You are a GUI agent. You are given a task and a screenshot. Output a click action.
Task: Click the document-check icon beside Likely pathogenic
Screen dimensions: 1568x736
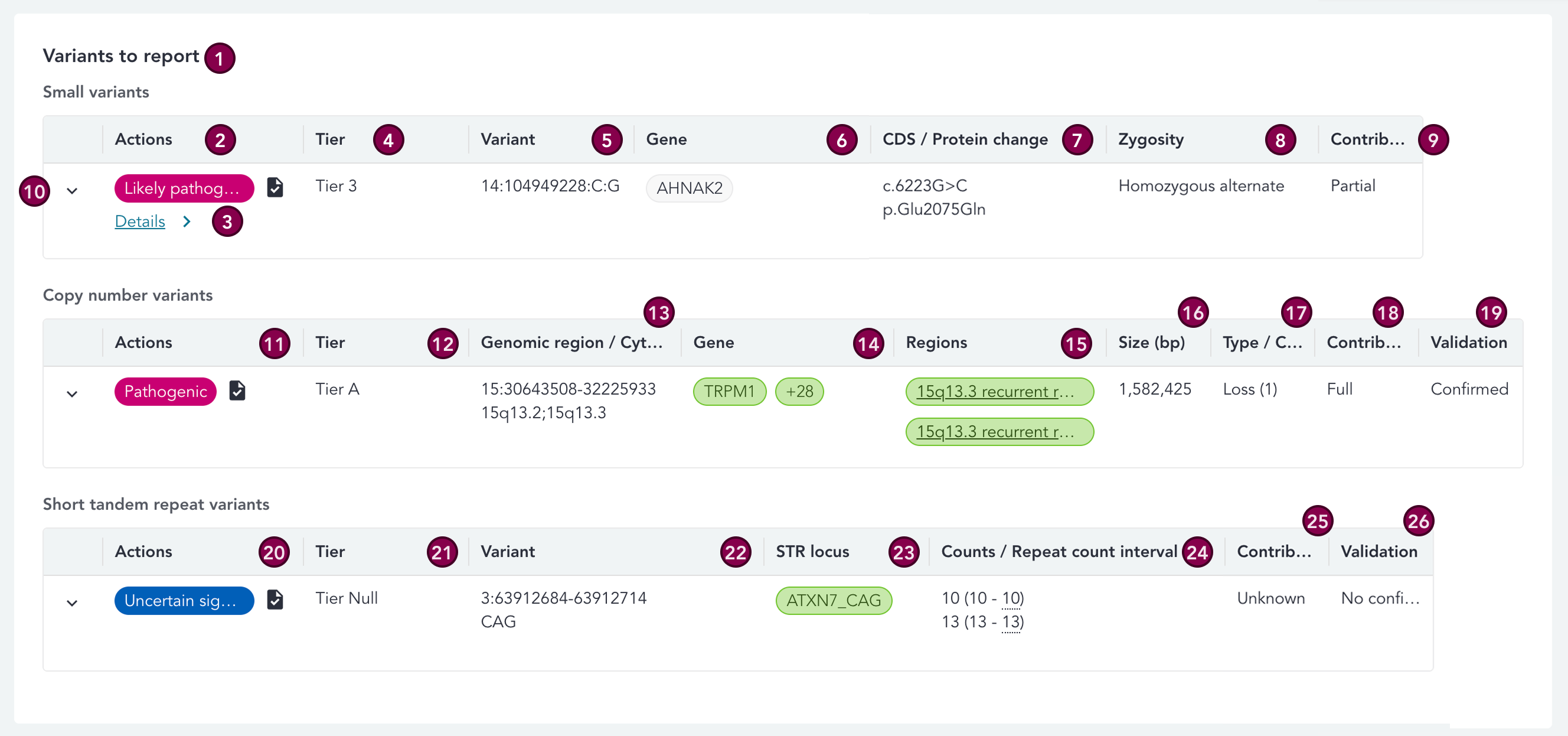tap(275, 187)
